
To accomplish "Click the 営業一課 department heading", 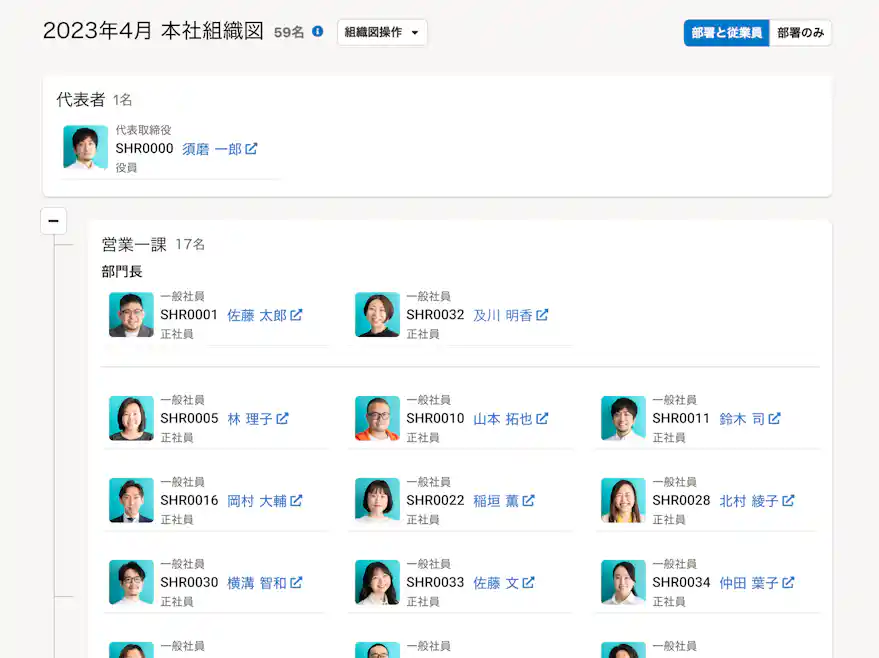I will click(x=134, y=244).
